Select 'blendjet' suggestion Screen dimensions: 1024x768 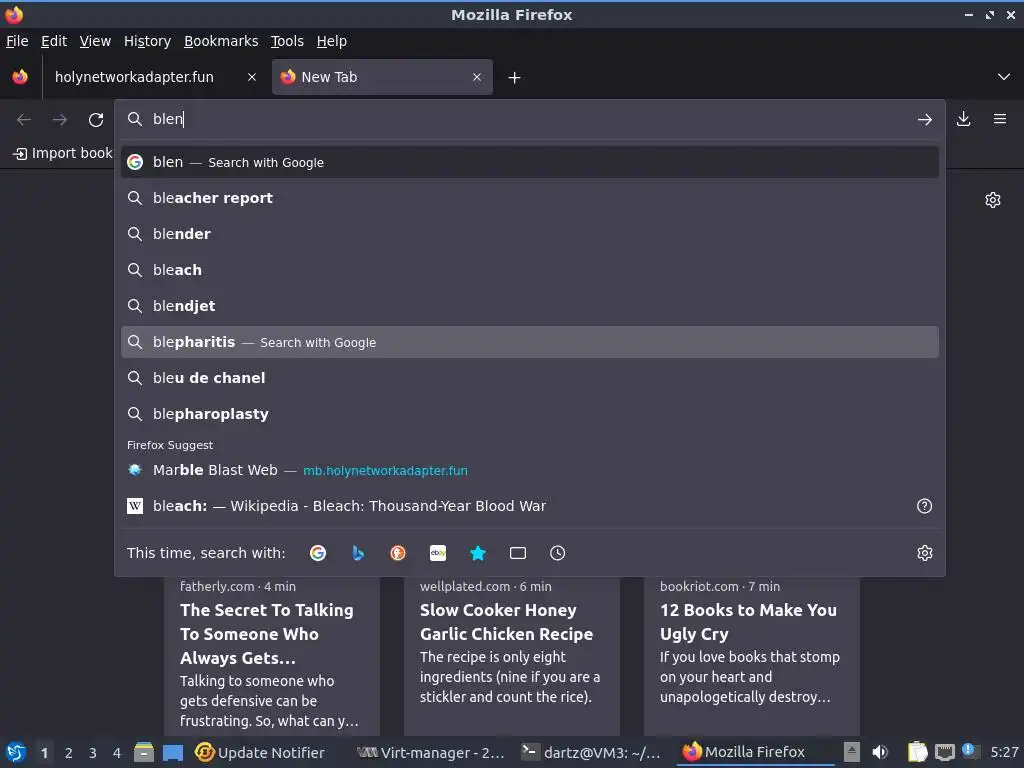[x=530, y=306]
